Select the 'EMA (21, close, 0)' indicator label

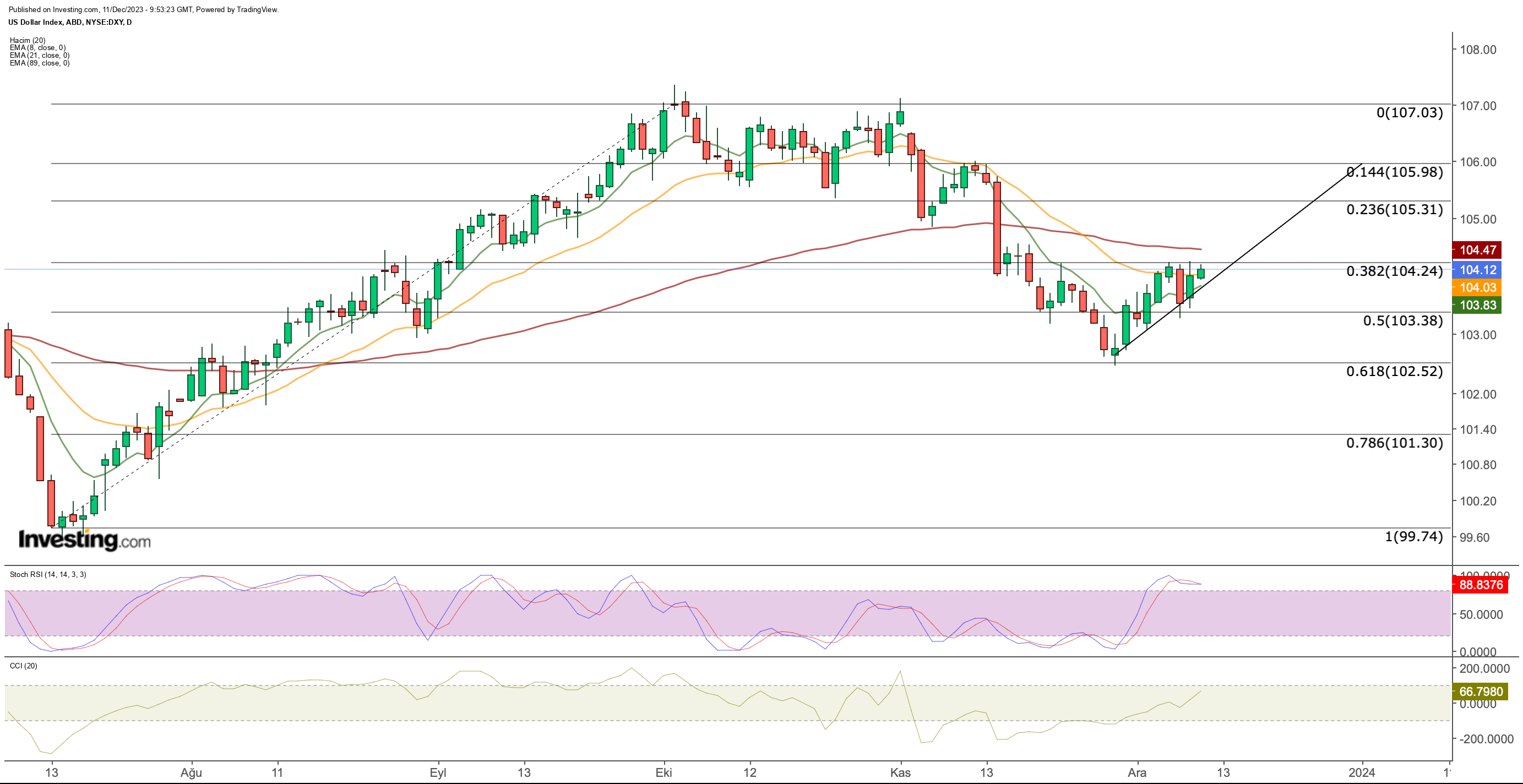click(x=40, y=56)
